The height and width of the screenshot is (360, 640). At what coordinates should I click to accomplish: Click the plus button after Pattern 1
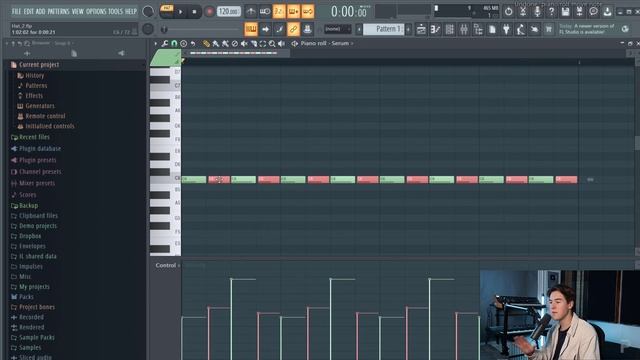point(409,29)
